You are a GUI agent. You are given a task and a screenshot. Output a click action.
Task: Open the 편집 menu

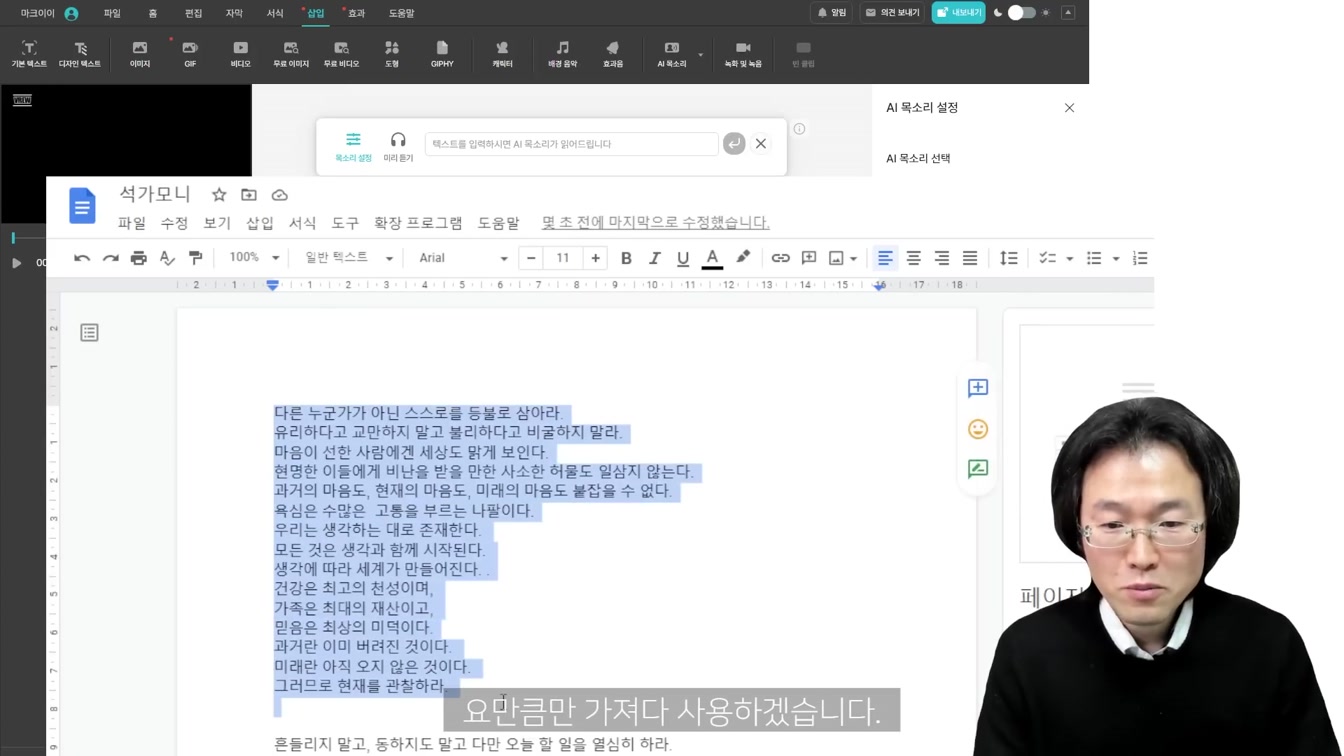tap(193, 13)
